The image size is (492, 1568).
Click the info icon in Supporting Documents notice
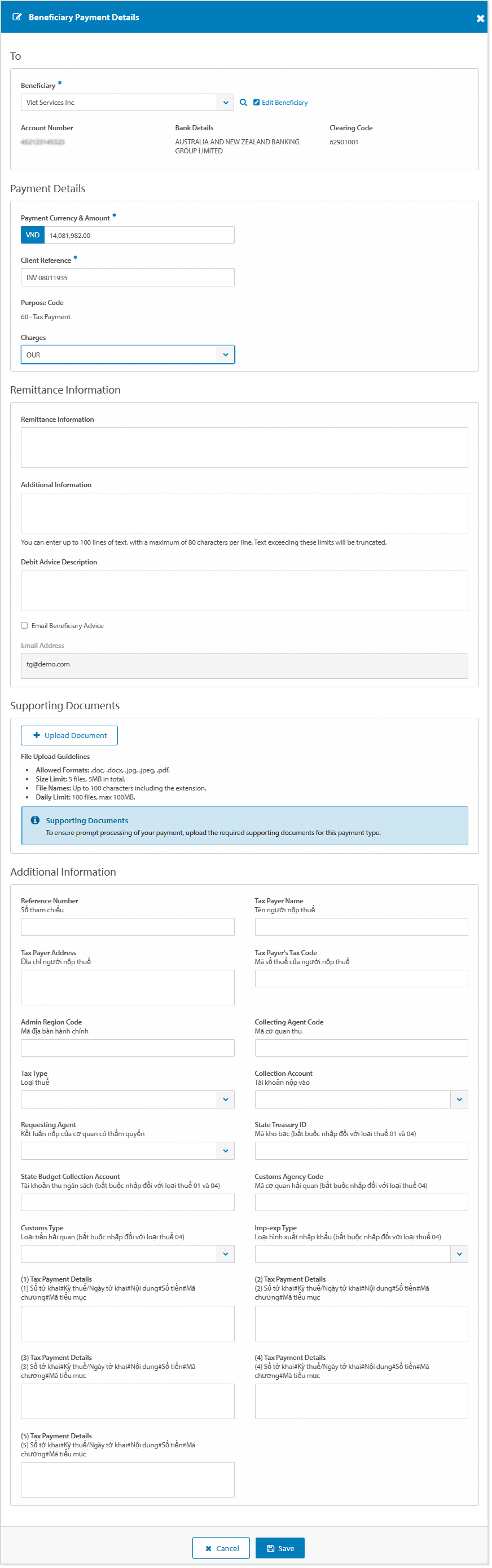[x=35, y=820]
